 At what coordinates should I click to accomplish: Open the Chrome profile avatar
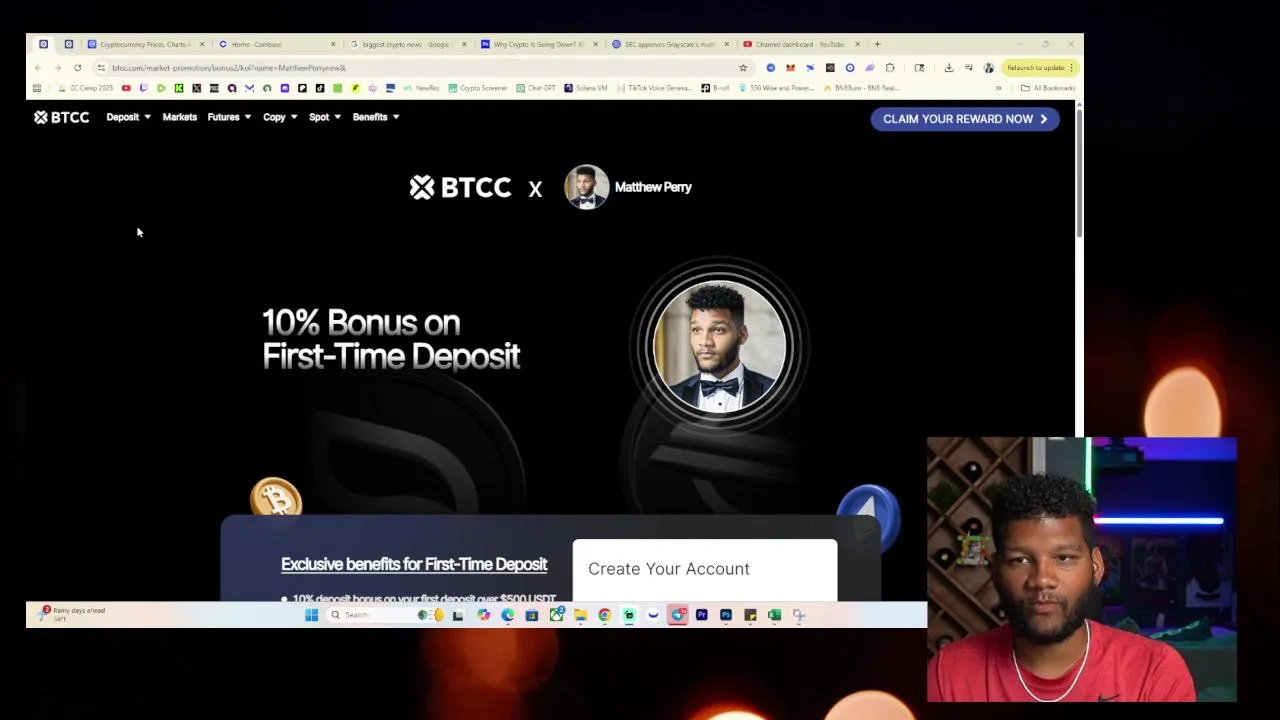(989, 68)
